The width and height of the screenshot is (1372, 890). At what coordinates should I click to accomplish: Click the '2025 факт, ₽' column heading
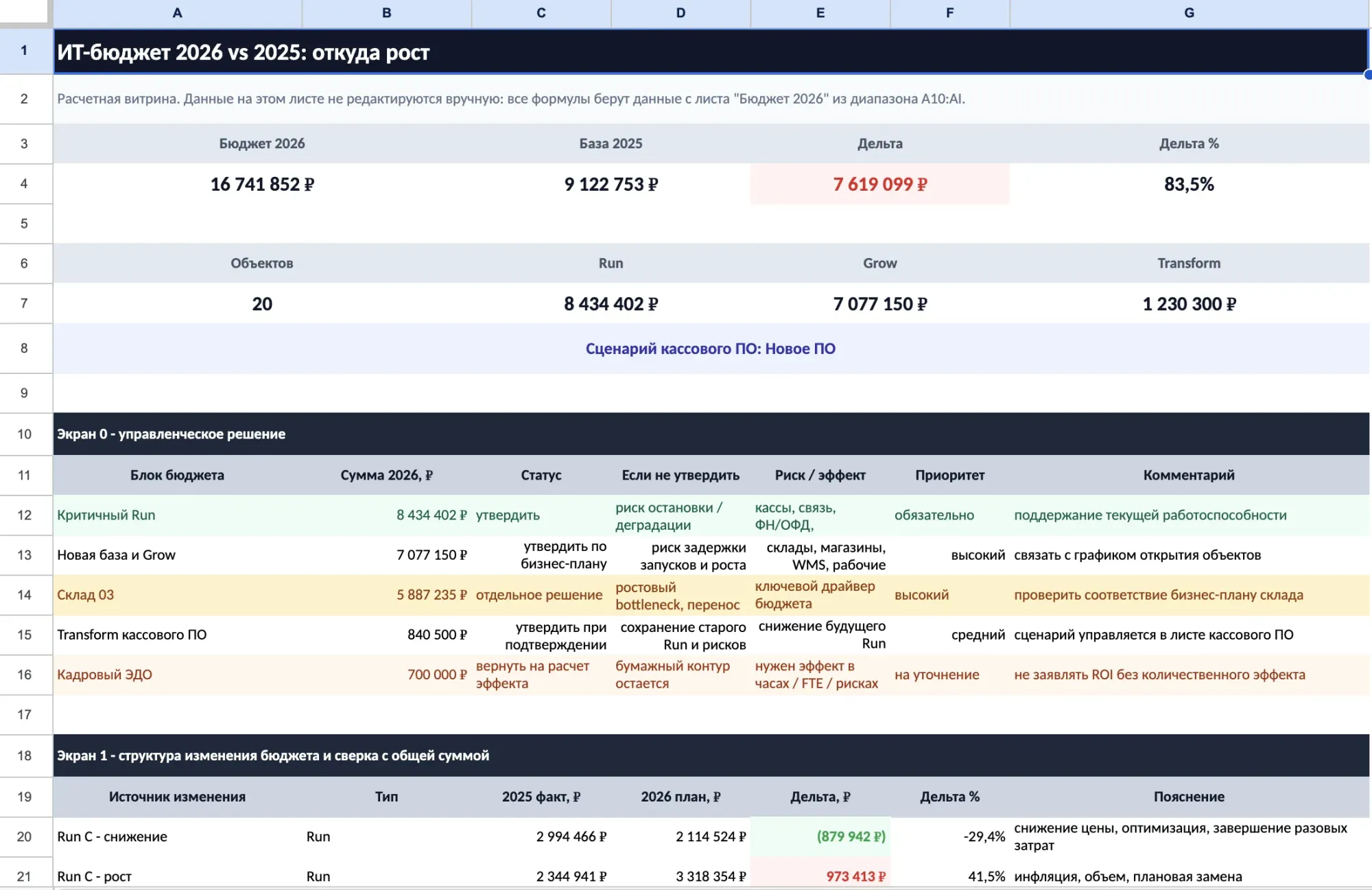pos(541,797)
